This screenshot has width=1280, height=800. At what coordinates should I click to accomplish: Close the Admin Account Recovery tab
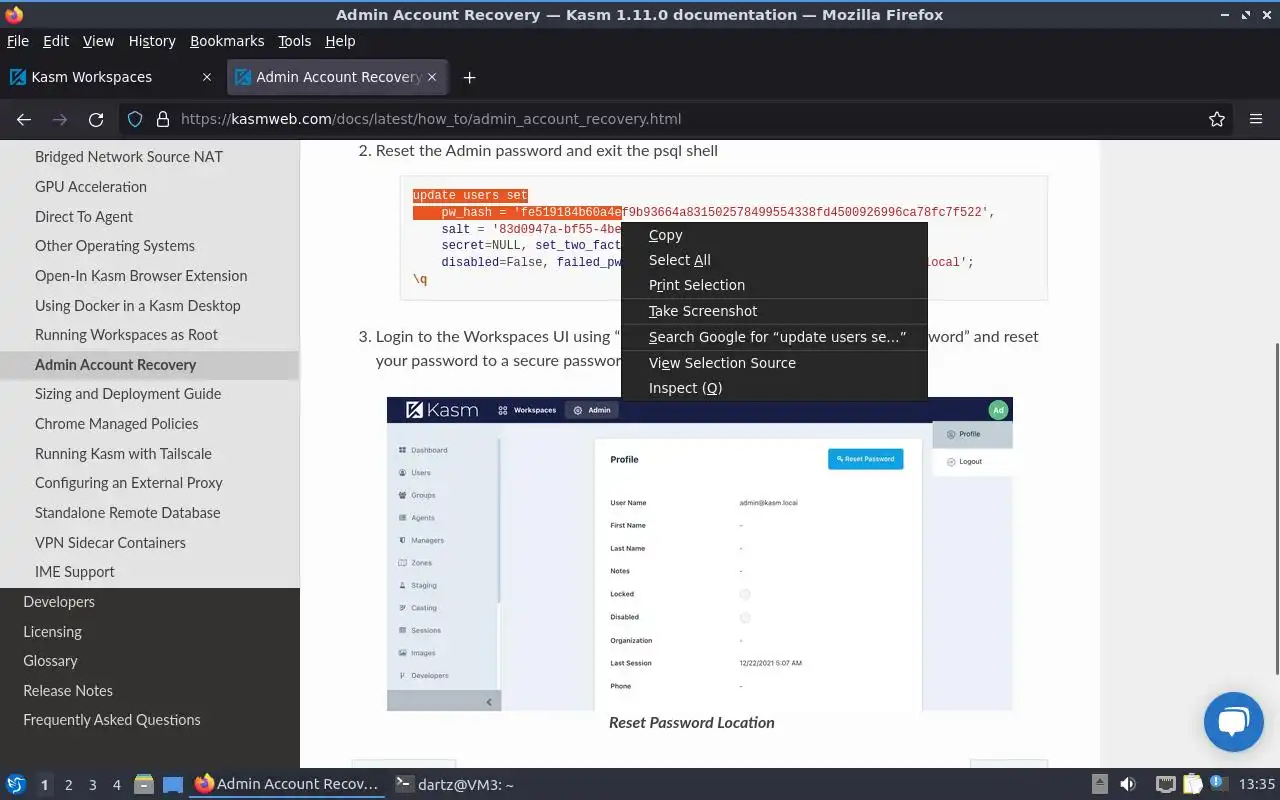pos(432,77)
